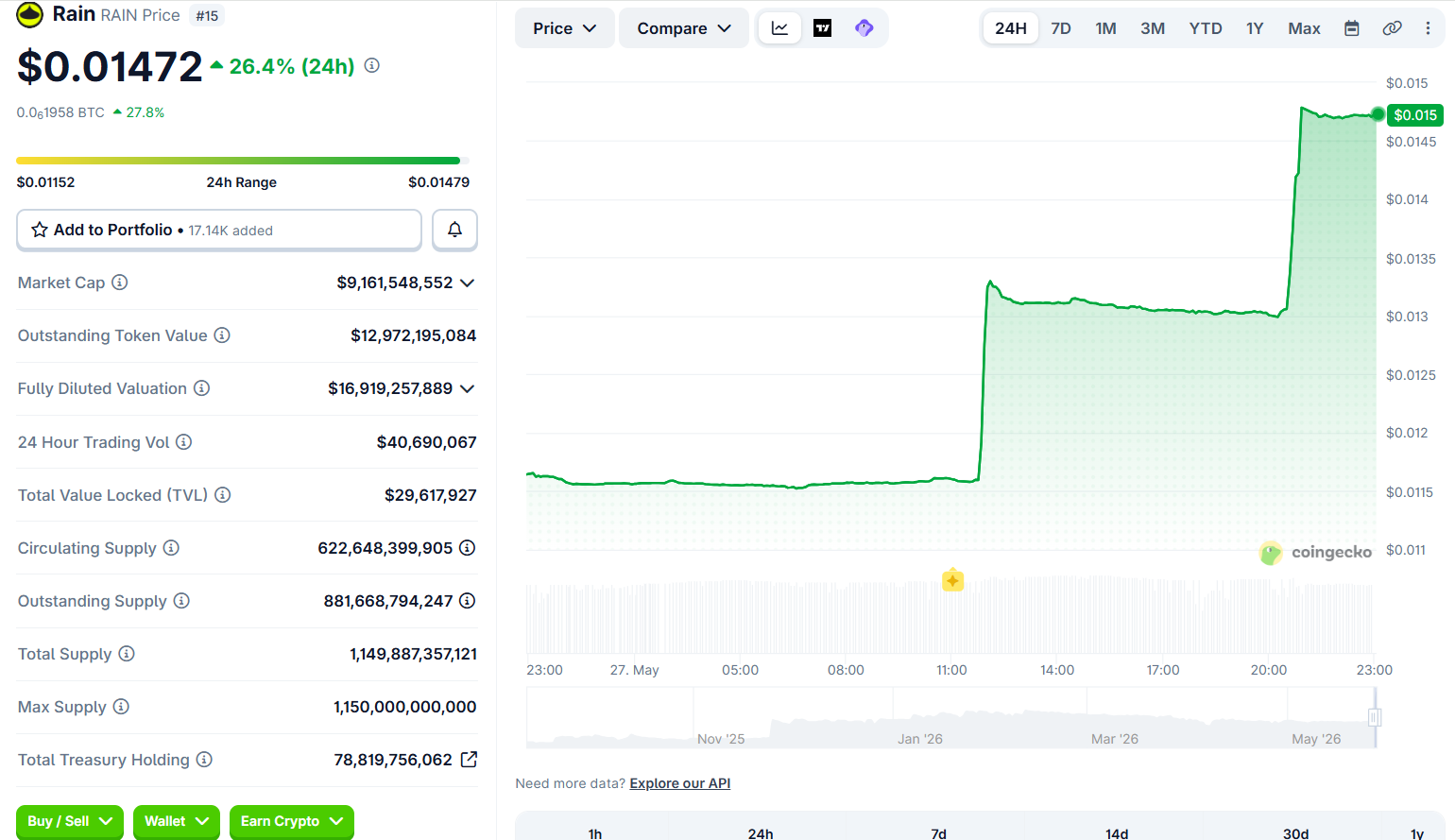Click the 30d column header
Screen dimensions: 1455x840
(x=1296, y=833)
